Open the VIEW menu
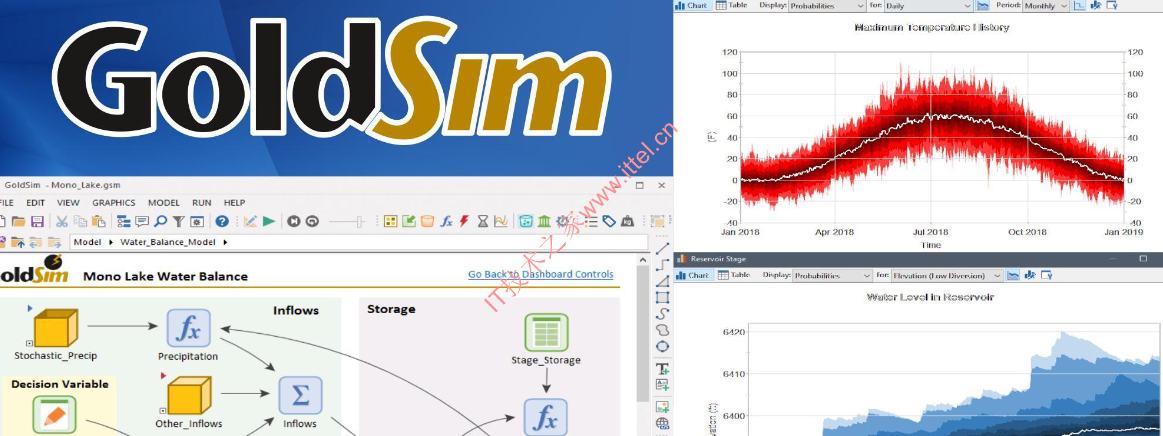This screenshot has width=1163, height=436. (68, 202)
